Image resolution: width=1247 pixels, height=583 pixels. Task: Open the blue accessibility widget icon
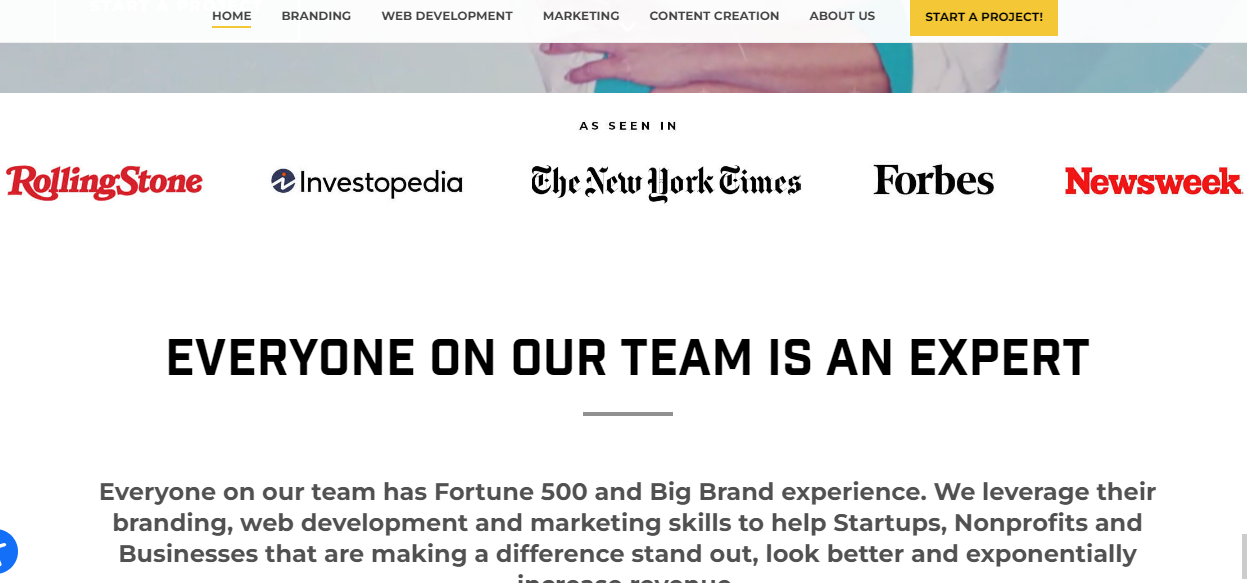coord(5,549)
